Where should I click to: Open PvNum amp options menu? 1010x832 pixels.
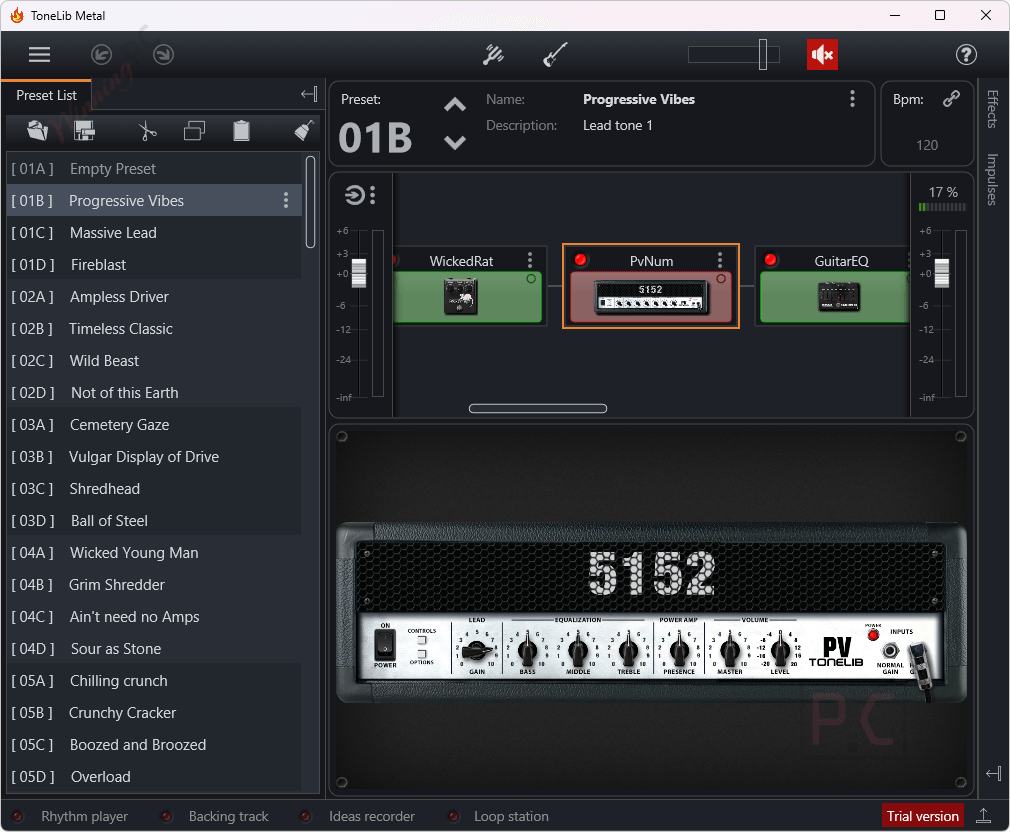tap(719, 260)
